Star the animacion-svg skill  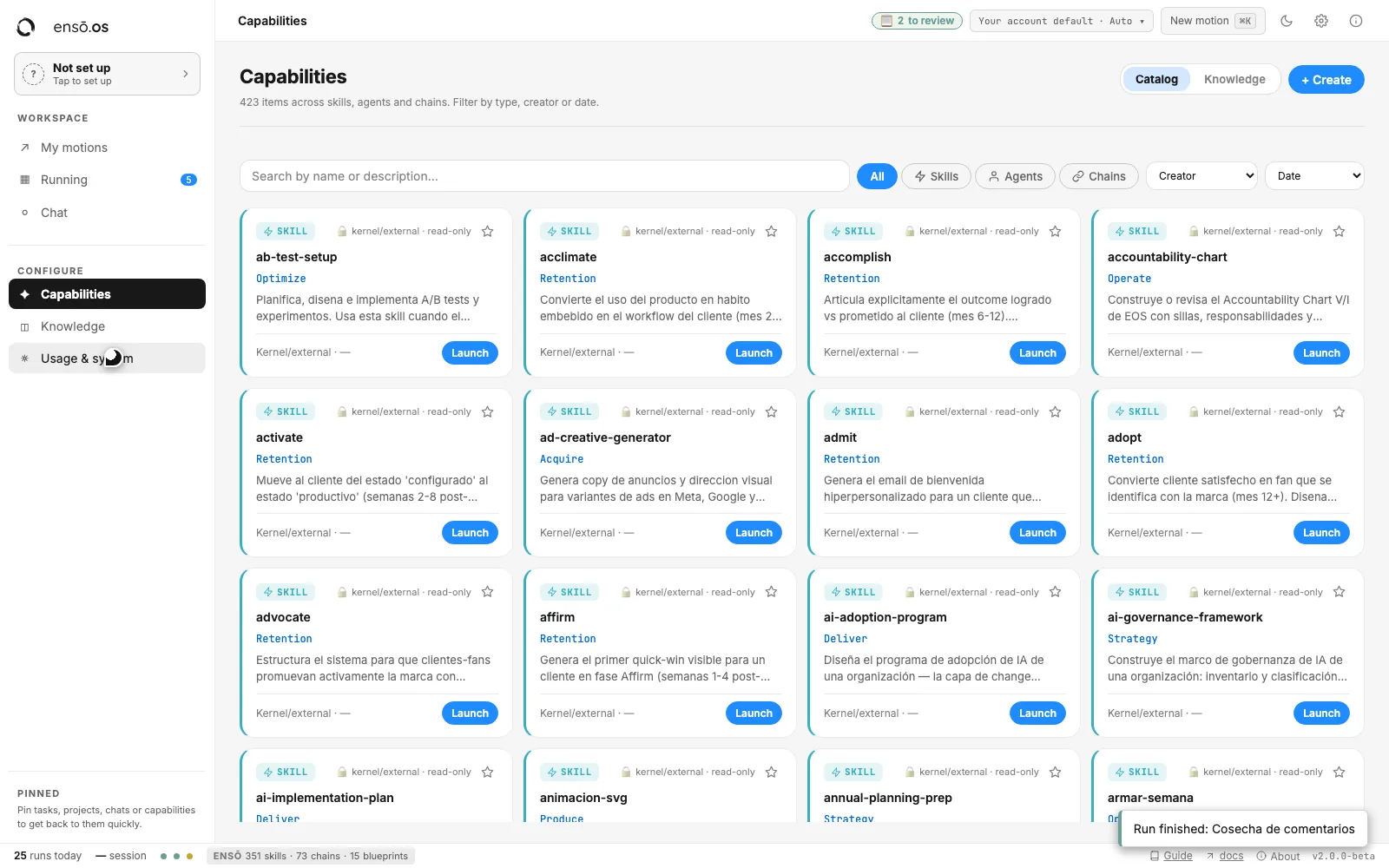[772, 773]
